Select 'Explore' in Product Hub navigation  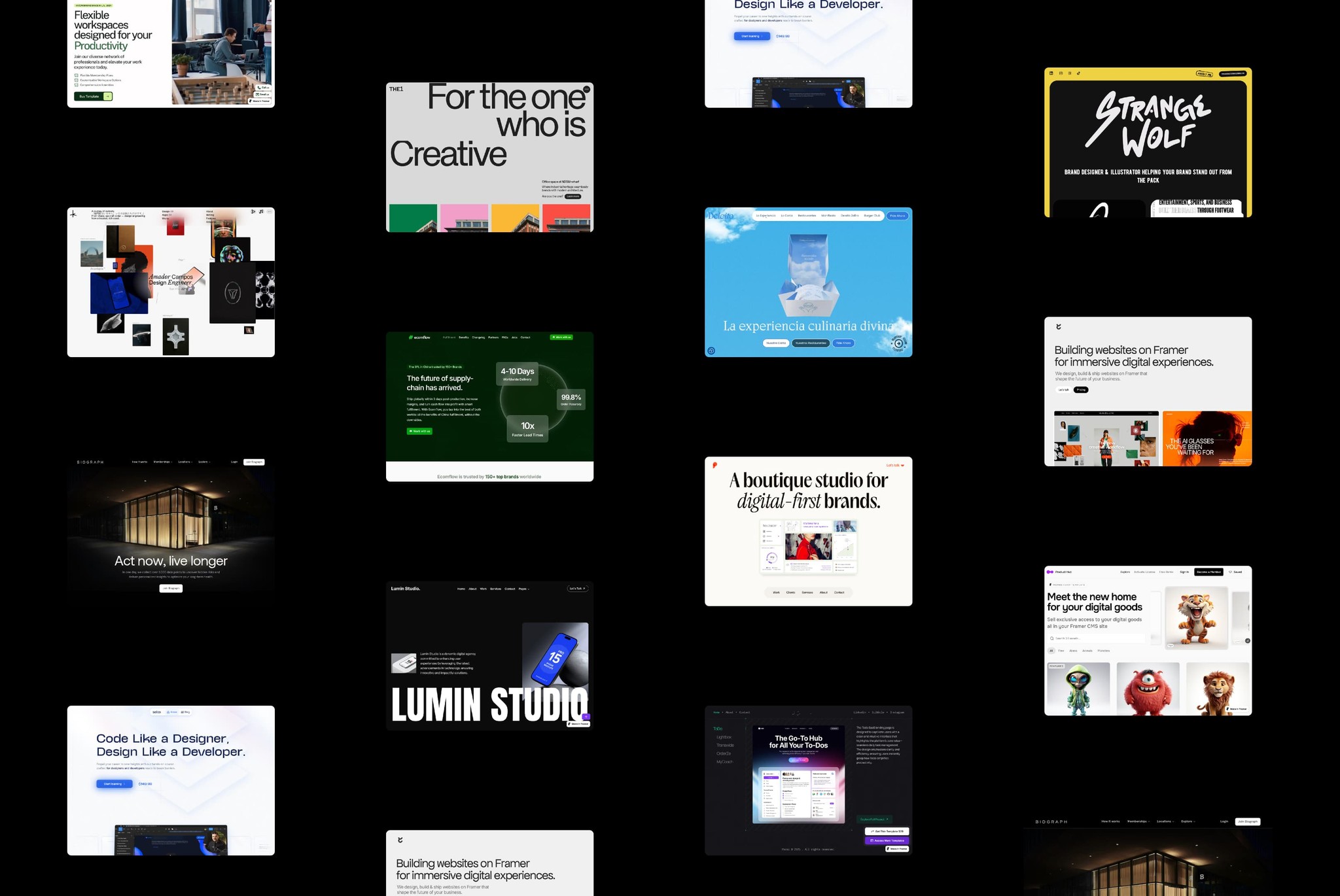(1125, 572)
